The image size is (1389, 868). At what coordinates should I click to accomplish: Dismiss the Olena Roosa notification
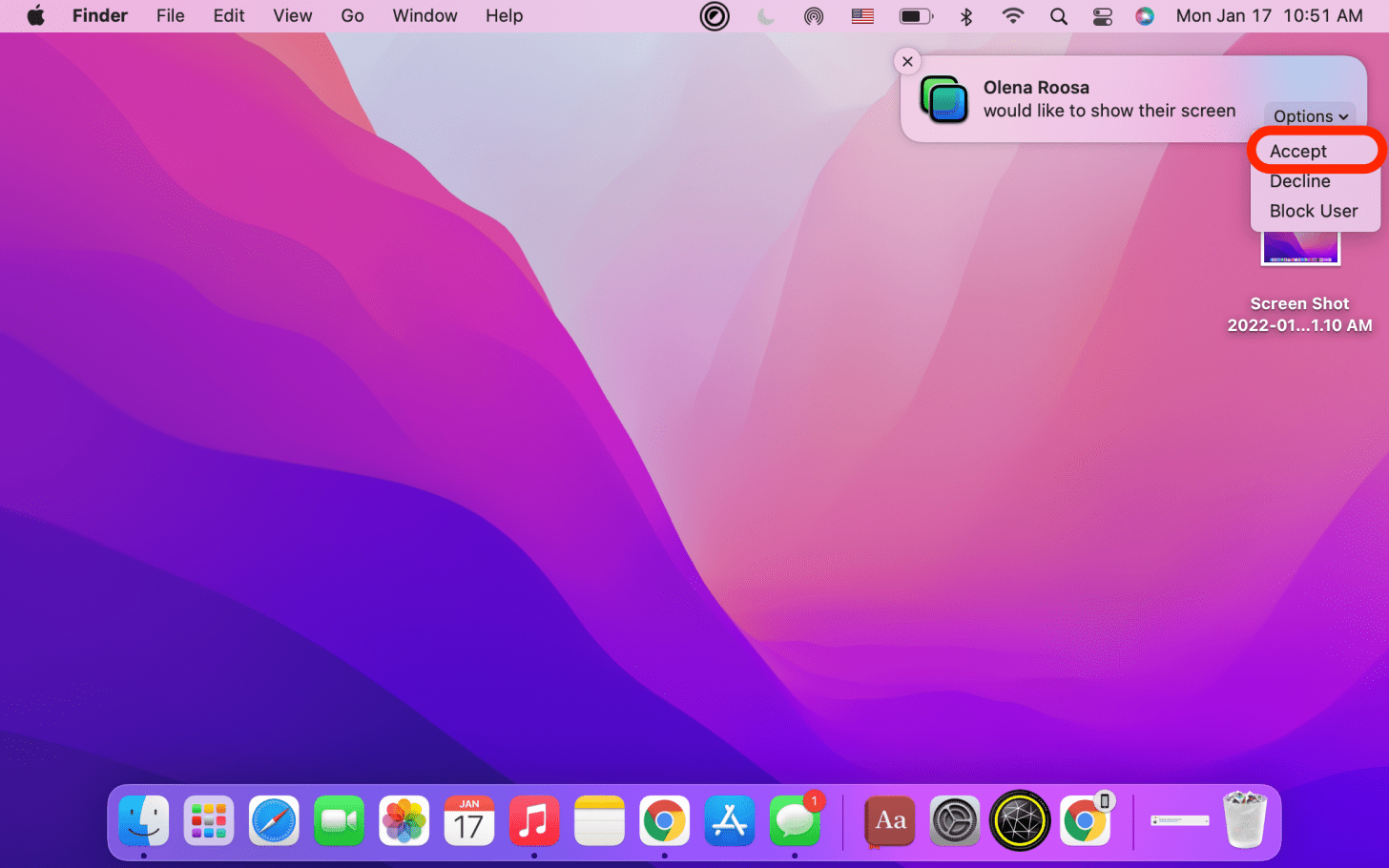coord(907,61)
